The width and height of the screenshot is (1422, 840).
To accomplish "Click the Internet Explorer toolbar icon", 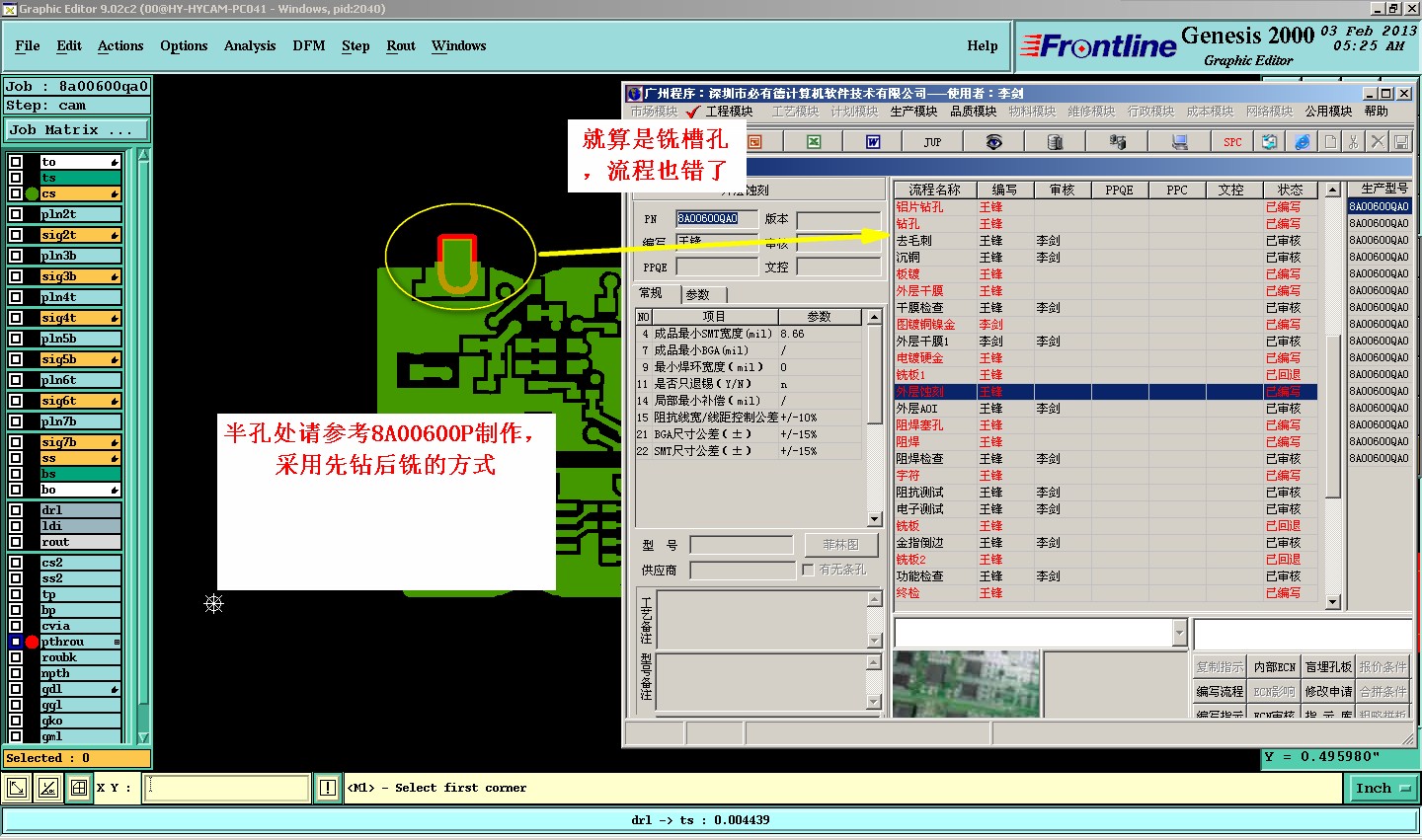I will [1303, 142].
